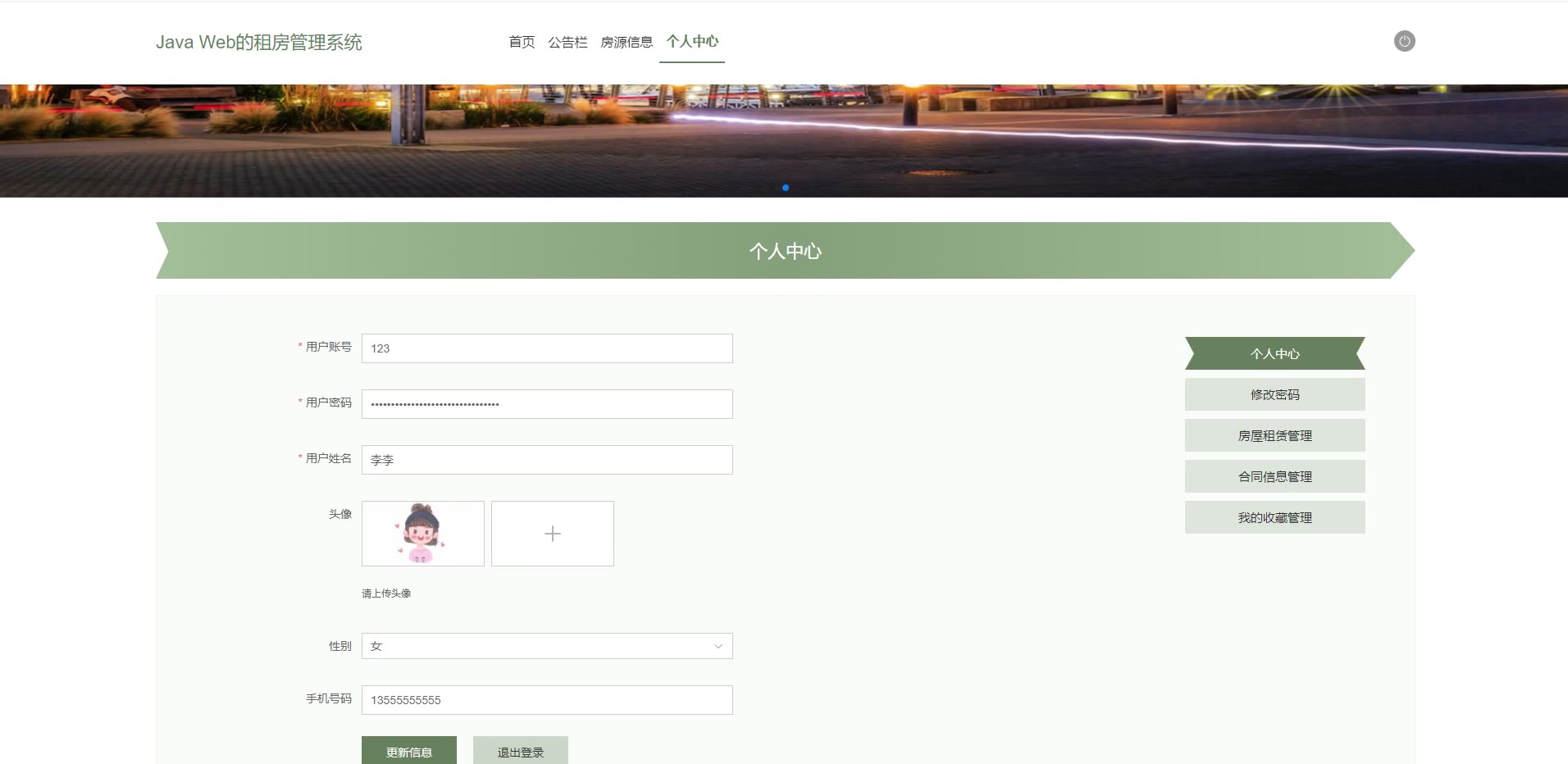Focus the 手机号码 input field
This screenshot has width=1568, height=764.
(547, 700)
